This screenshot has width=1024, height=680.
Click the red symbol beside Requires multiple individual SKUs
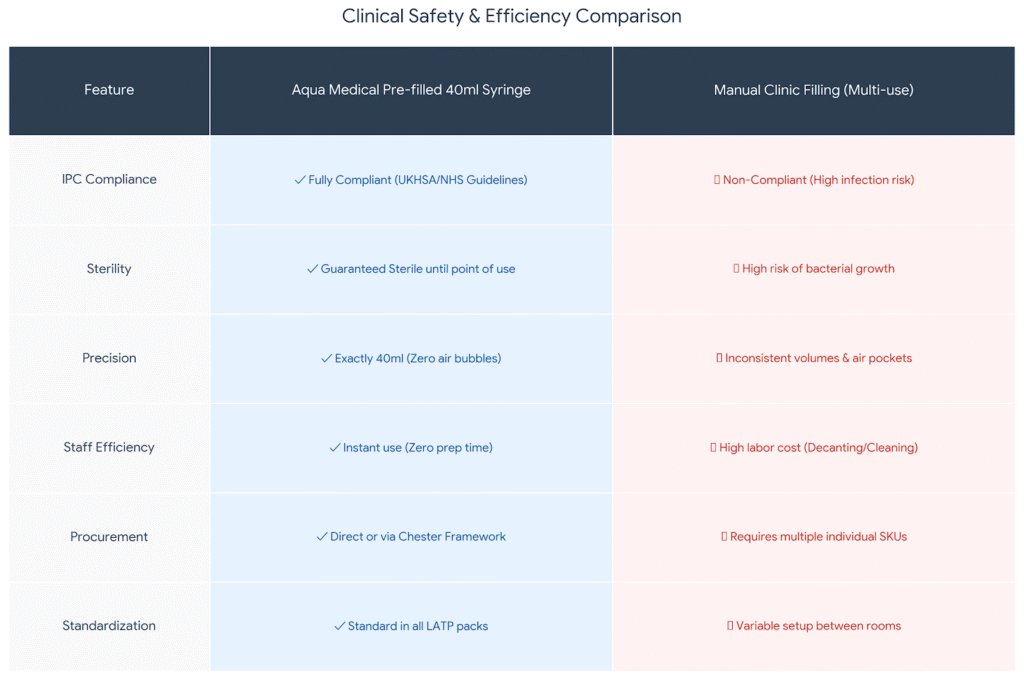tap(724, 537)
